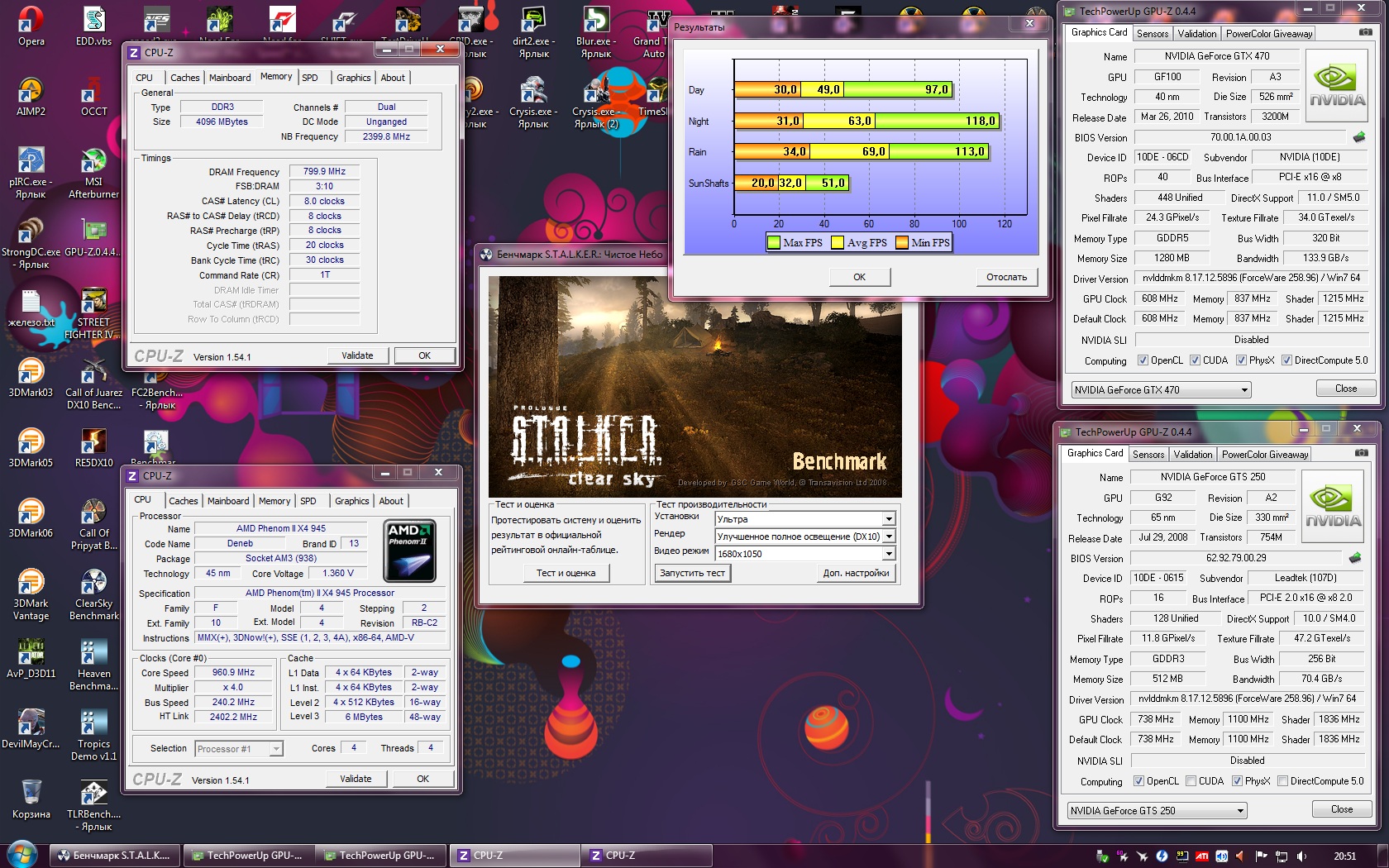
Task: Open the 3DMark Vantage shortcut
Action: 31,595
